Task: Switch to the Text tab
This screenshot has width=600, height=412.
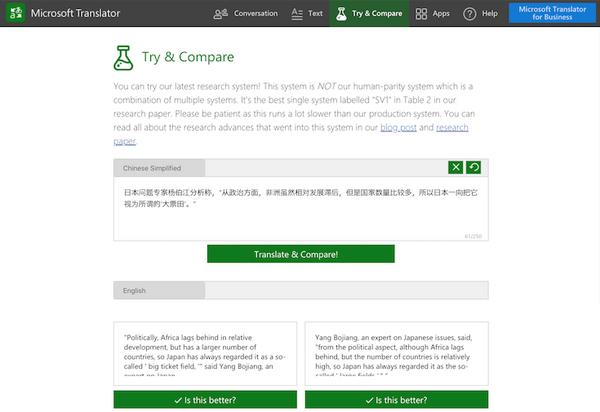Action: (306, 14)
